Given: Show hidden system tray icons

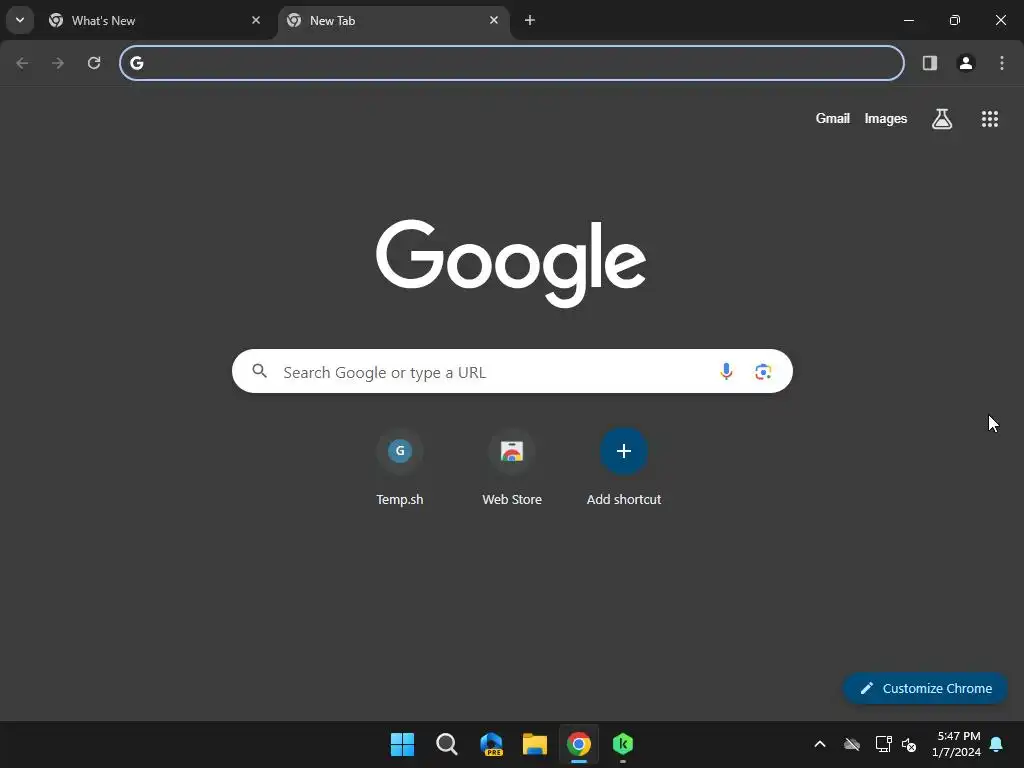Looking at the screenshot, I should click(x=820, y=744).
